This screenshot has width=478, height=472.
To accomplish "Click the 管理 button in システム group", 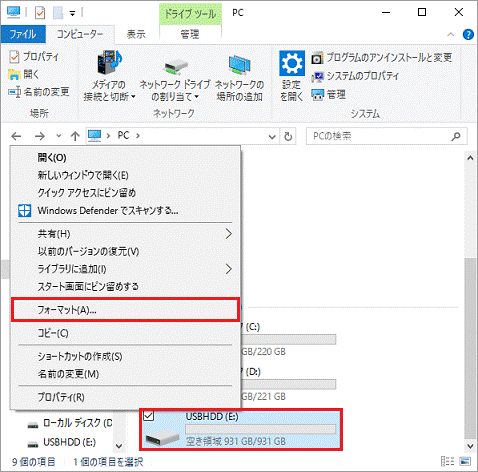I will (x=329, y=95).
